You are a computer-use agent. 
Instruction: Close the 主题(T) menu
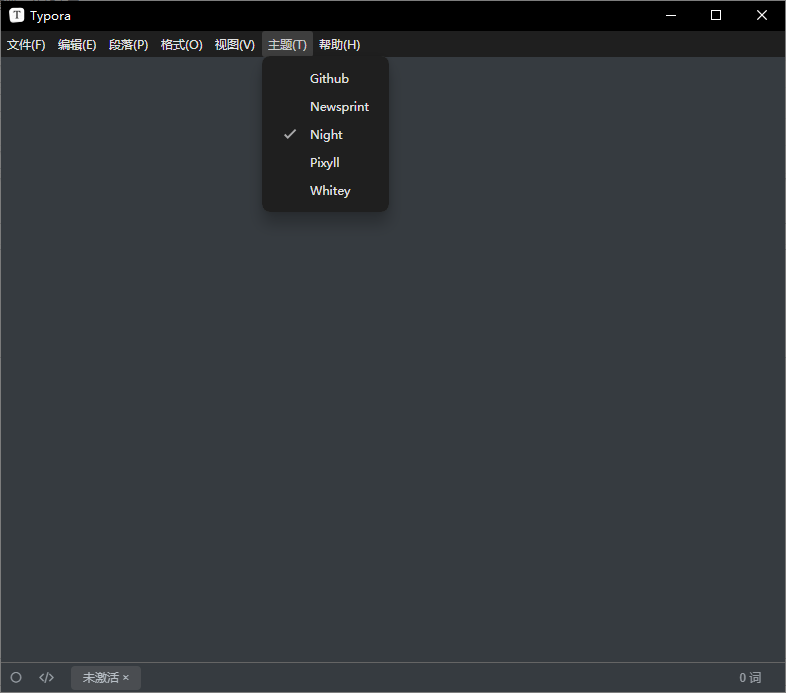(287, 45)
